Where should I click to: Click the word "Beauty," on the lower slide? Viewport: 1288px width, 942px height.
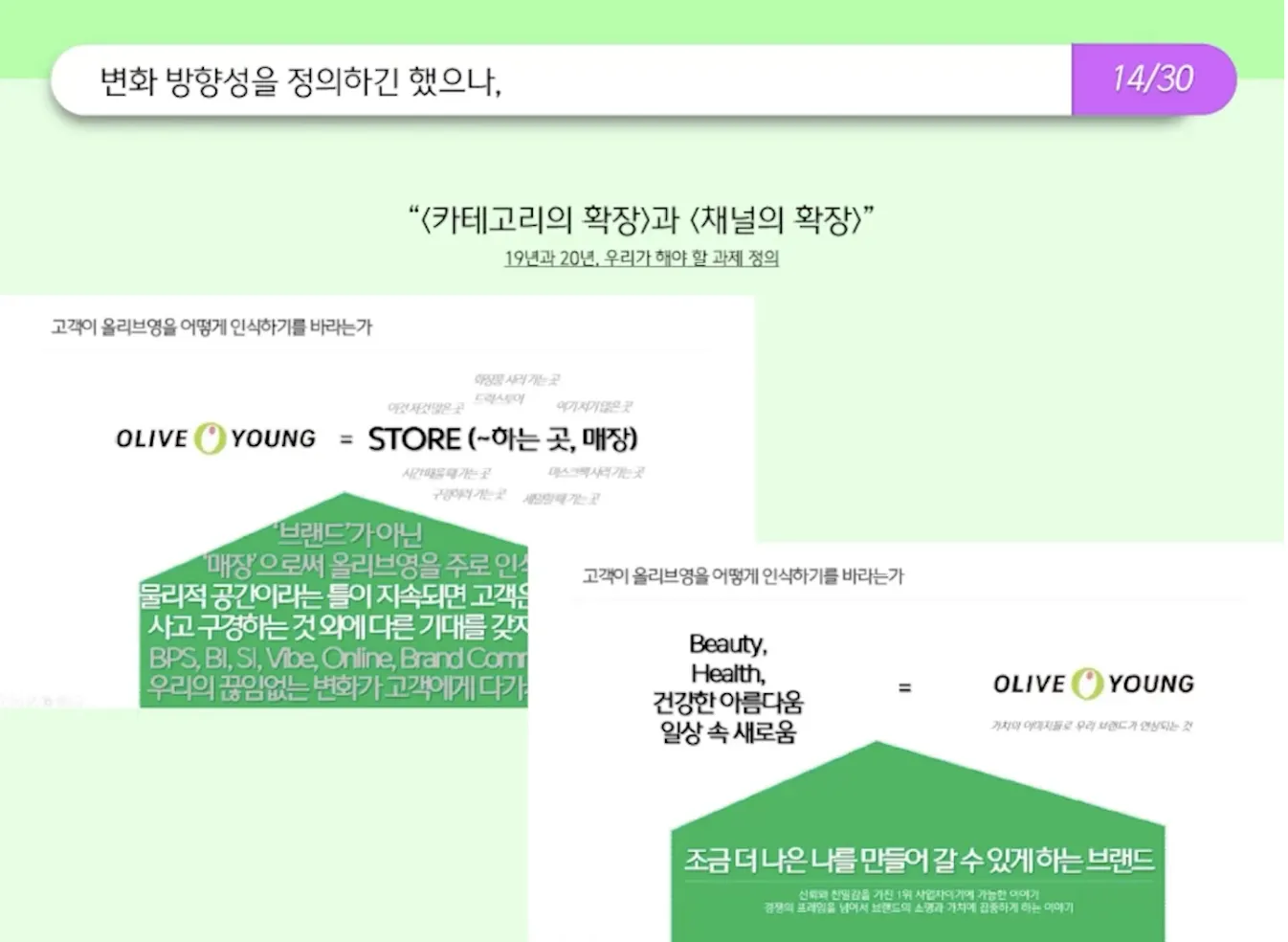[728, 644]
